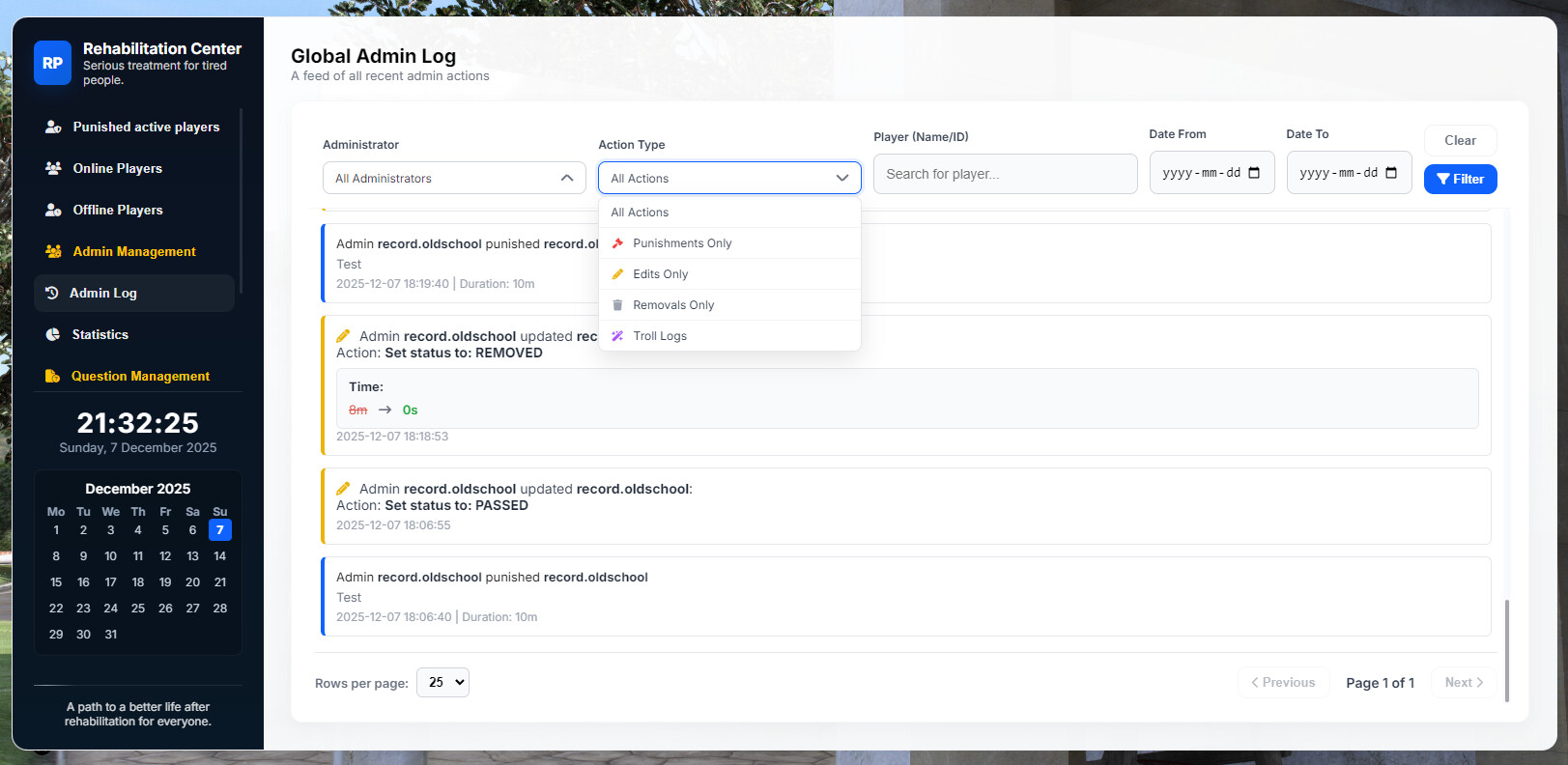Change the rows per page selector
This screenshot has width=1568, height=765.
442,682
